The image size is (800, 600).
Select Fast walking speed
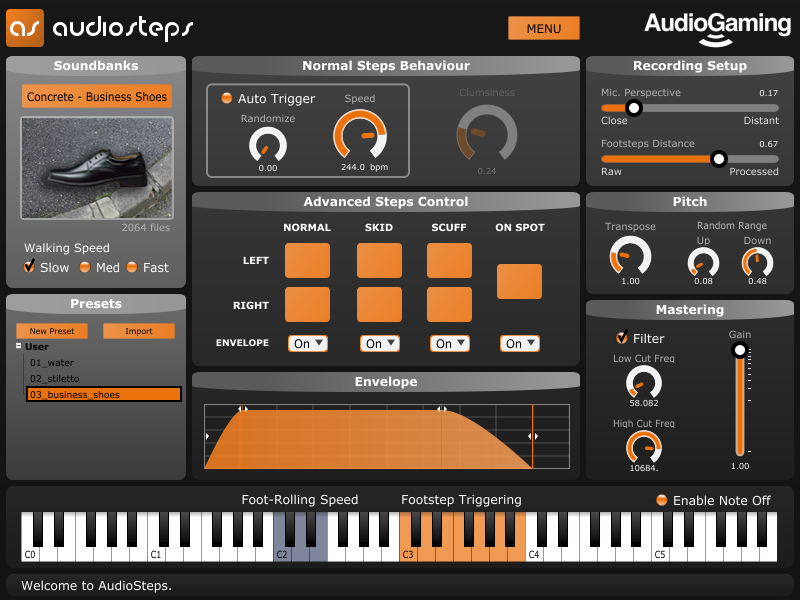[x=132, y=267]
